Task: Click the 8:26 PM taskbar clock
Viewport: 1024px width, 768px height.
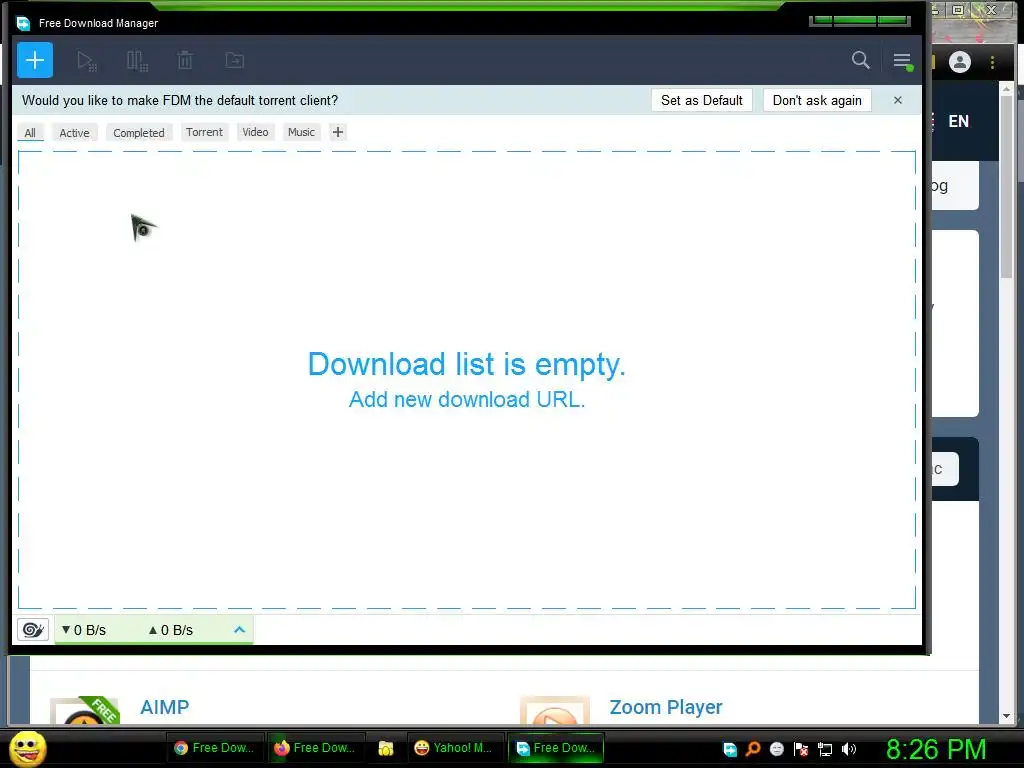Action: [936, 749]
